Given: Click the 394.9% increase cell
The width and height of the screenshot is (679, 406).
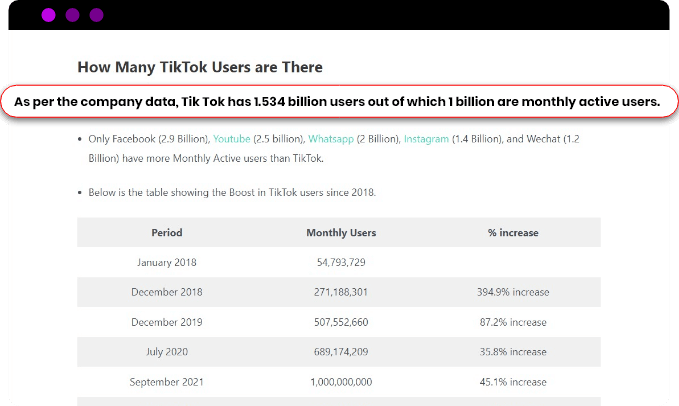Looking at the screenshot, I should (513, 292).
